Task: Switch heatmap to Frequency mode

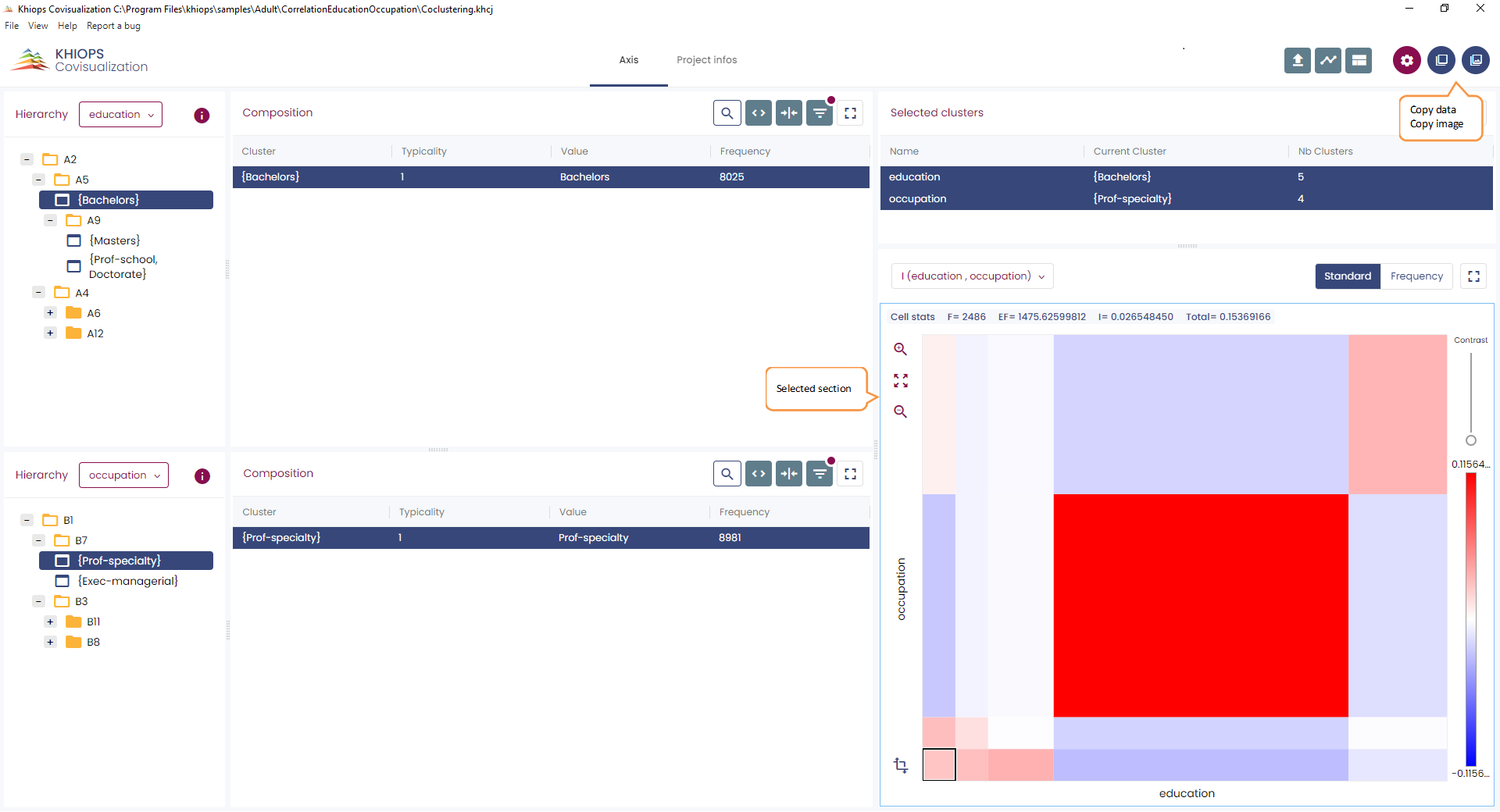Action: tap(1416, 276)
